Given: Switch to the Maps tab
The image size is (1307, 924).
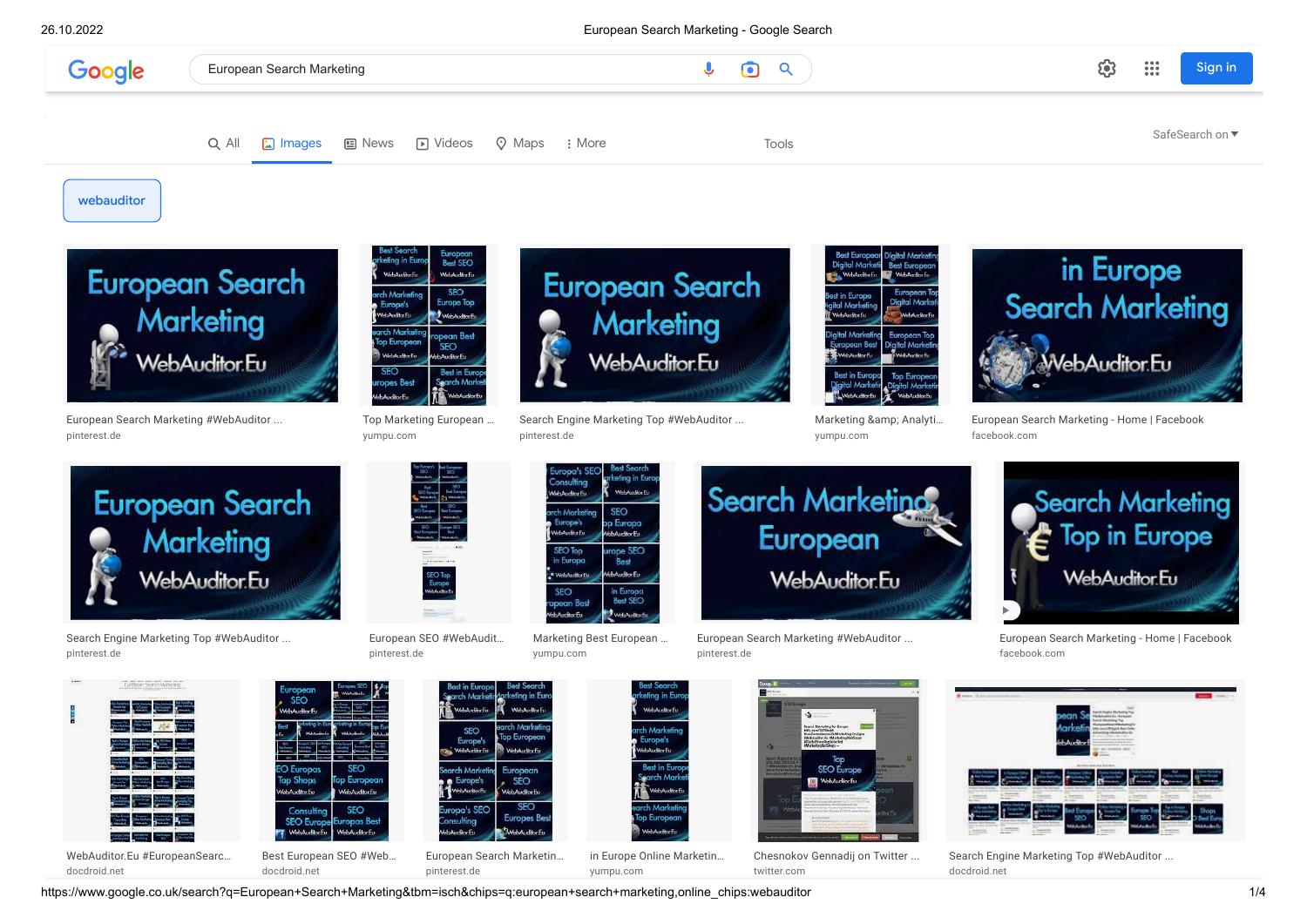Looking at the screenshot, I should pos(519,143).
